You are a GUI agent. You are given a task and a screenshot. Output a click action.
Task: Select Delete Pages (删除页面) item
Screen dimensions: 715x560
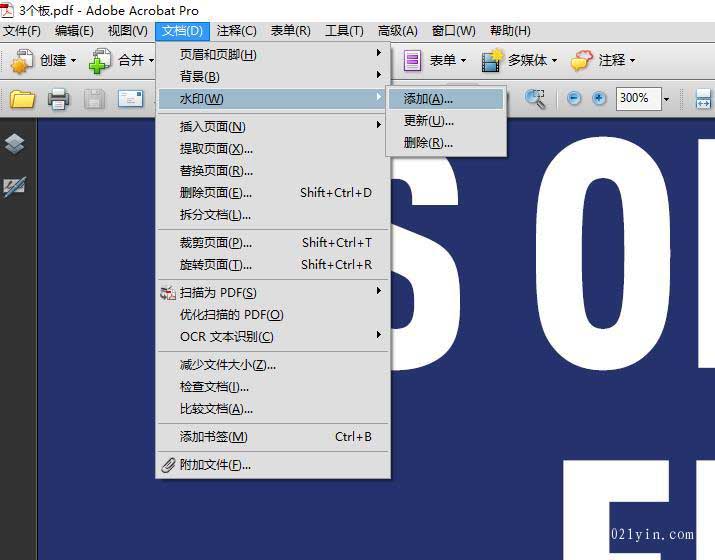[273, 192]
